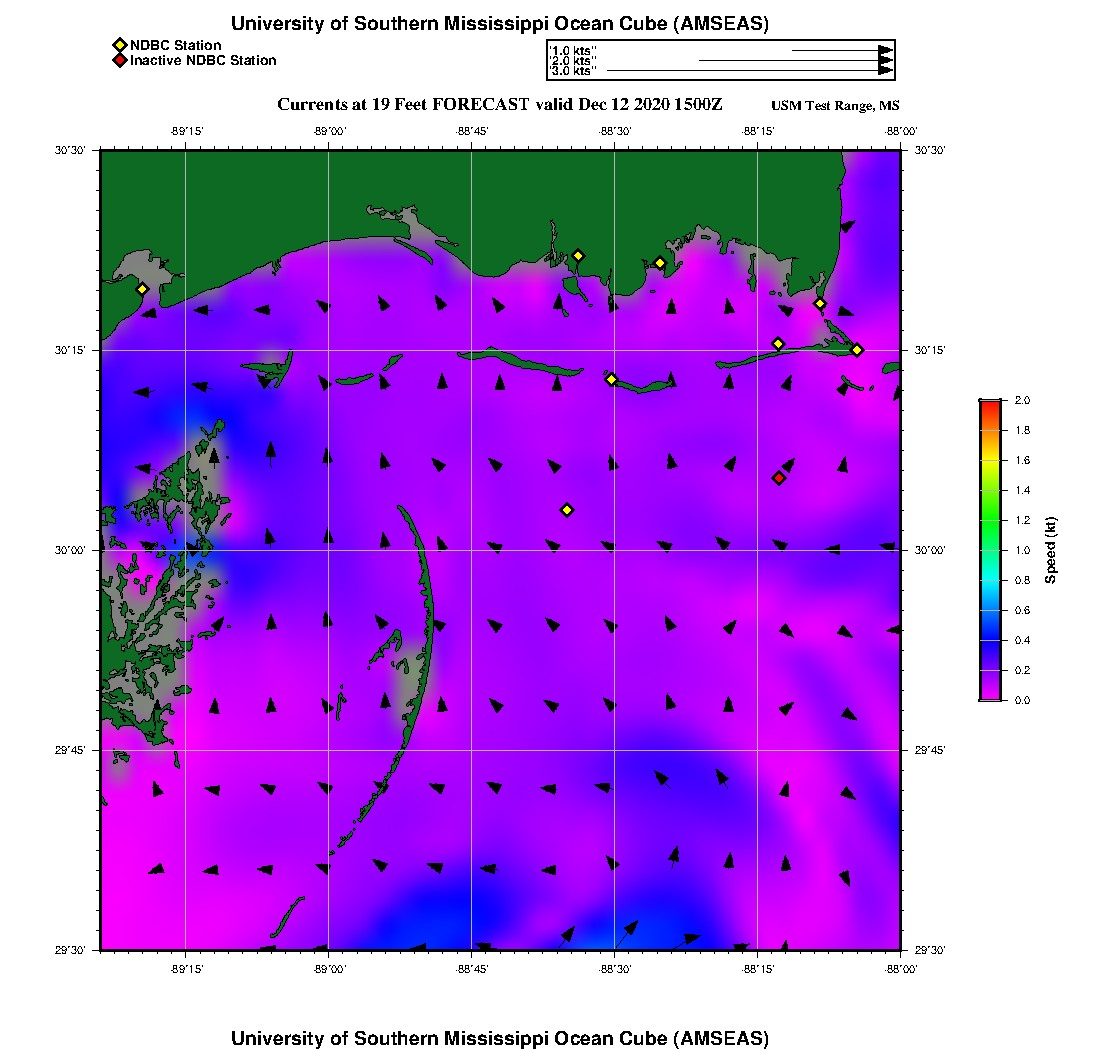
Task: Click the "USM Test Range, MS" label
Action: (836, 106)
